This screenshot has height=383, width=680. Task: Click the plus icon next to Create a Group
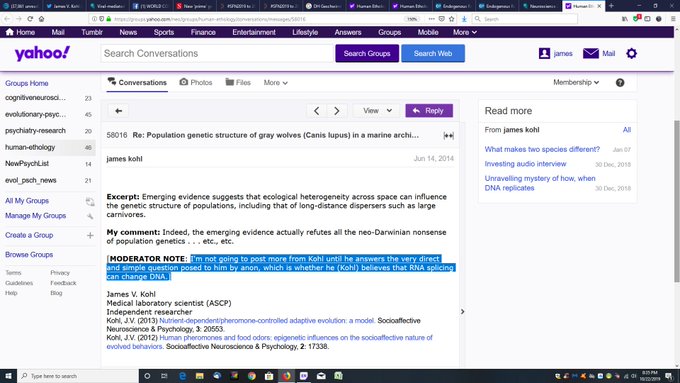pos(90,235)
